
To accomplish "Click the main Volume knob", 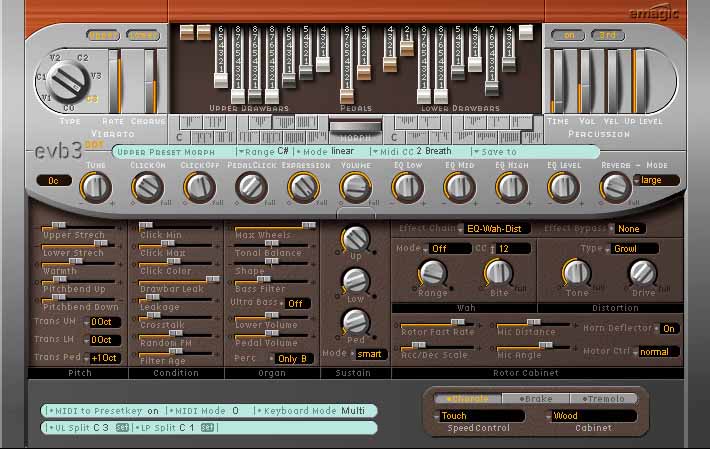I will (x=355, y=187).
